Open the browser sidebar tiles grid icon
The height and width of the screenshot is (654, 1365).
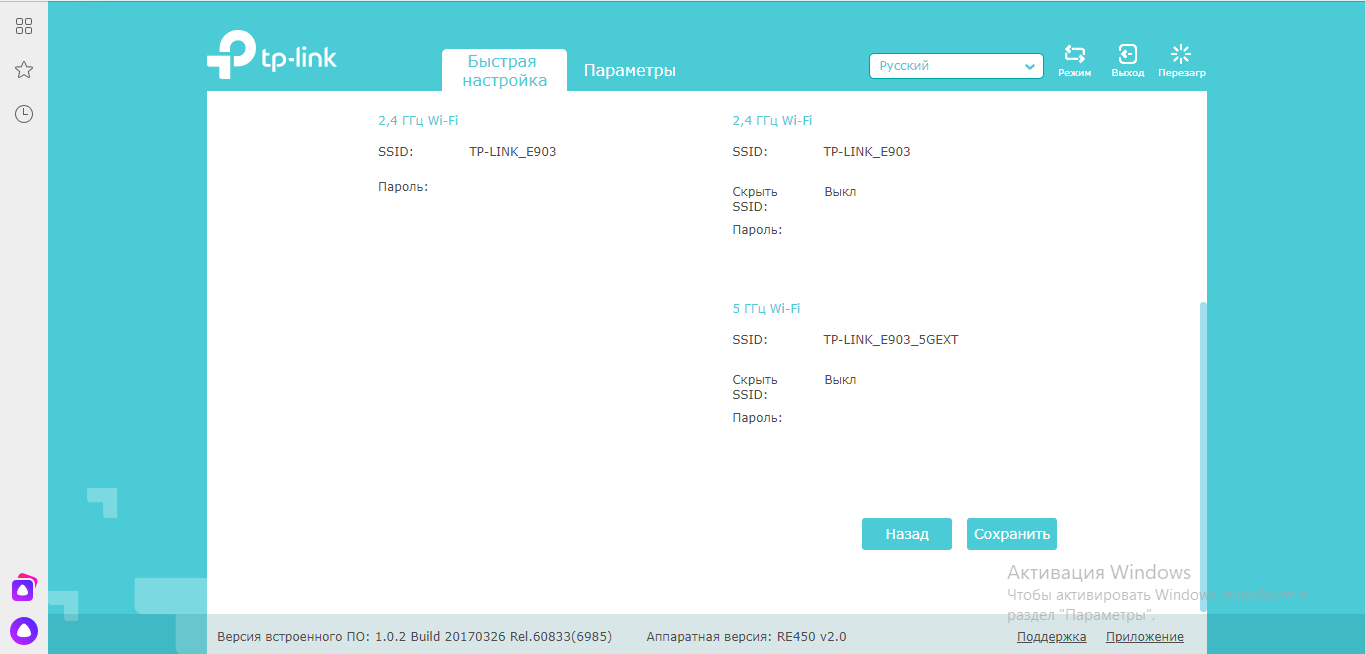(x=24, y=26)
